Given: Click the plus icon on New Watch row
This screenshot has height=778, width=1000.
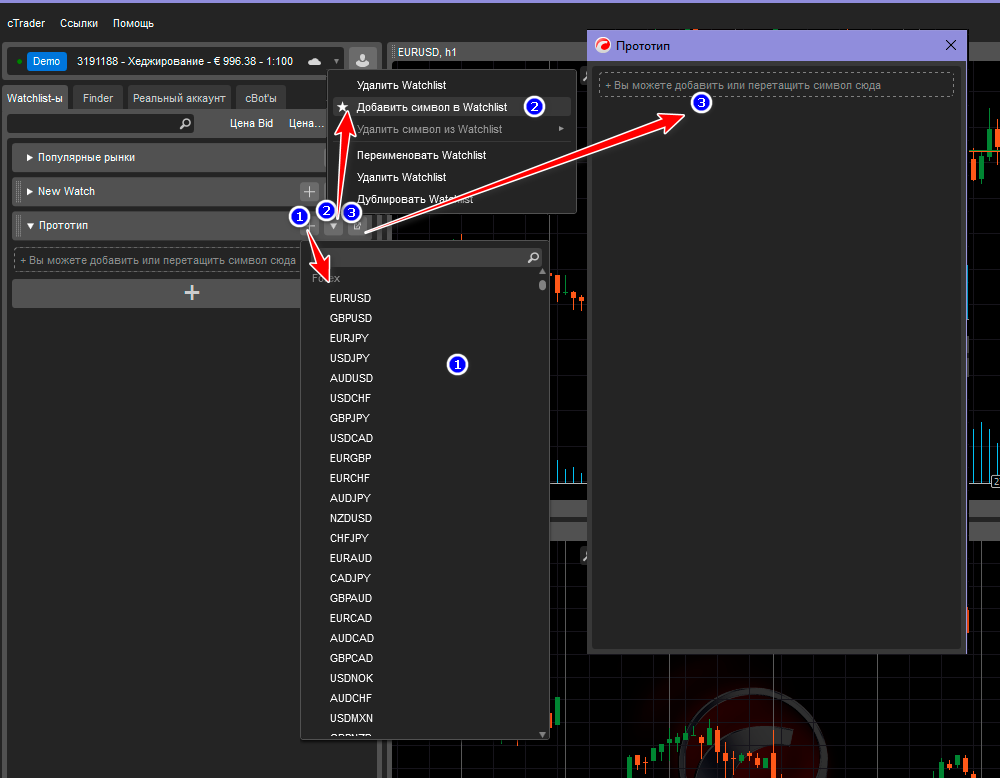Looking at the screenshot, I should (x=309, y=191).
